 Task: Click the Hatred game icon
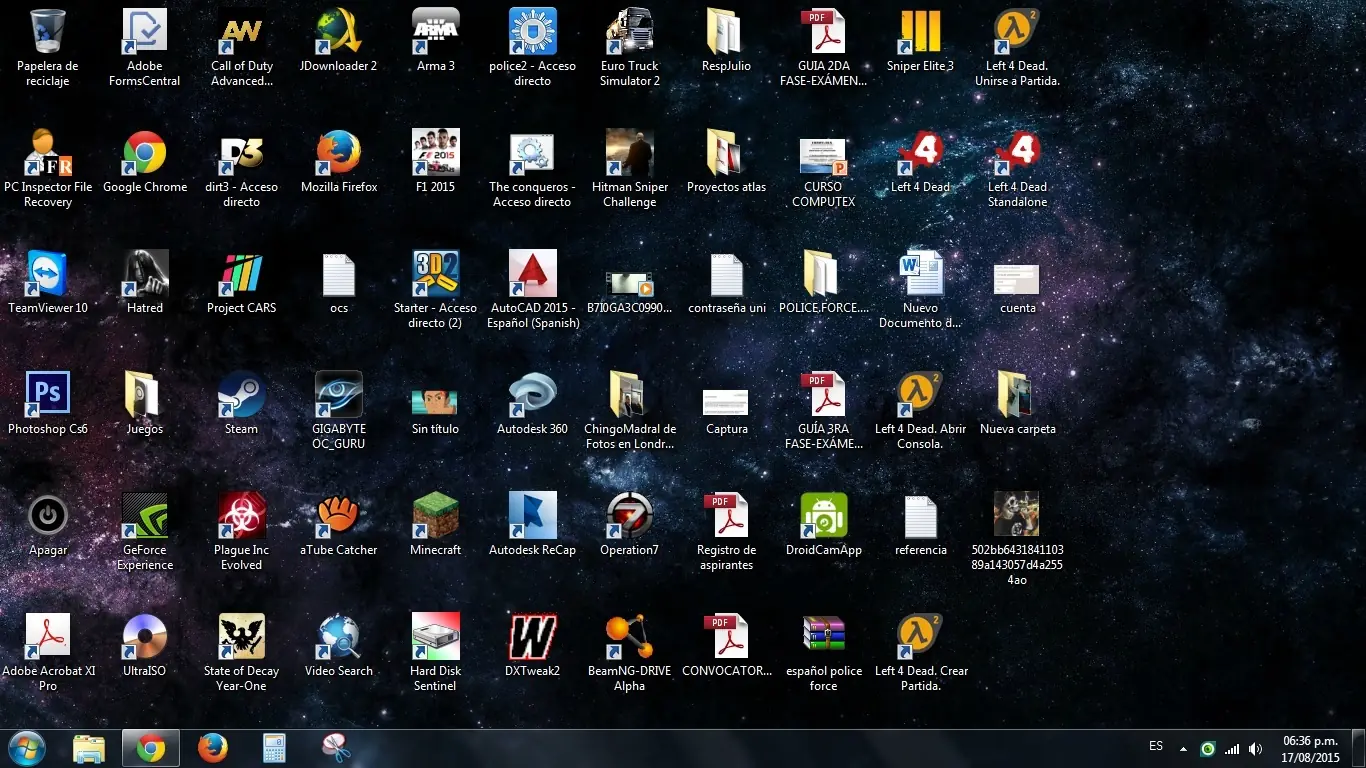click(x=145, y=274)
